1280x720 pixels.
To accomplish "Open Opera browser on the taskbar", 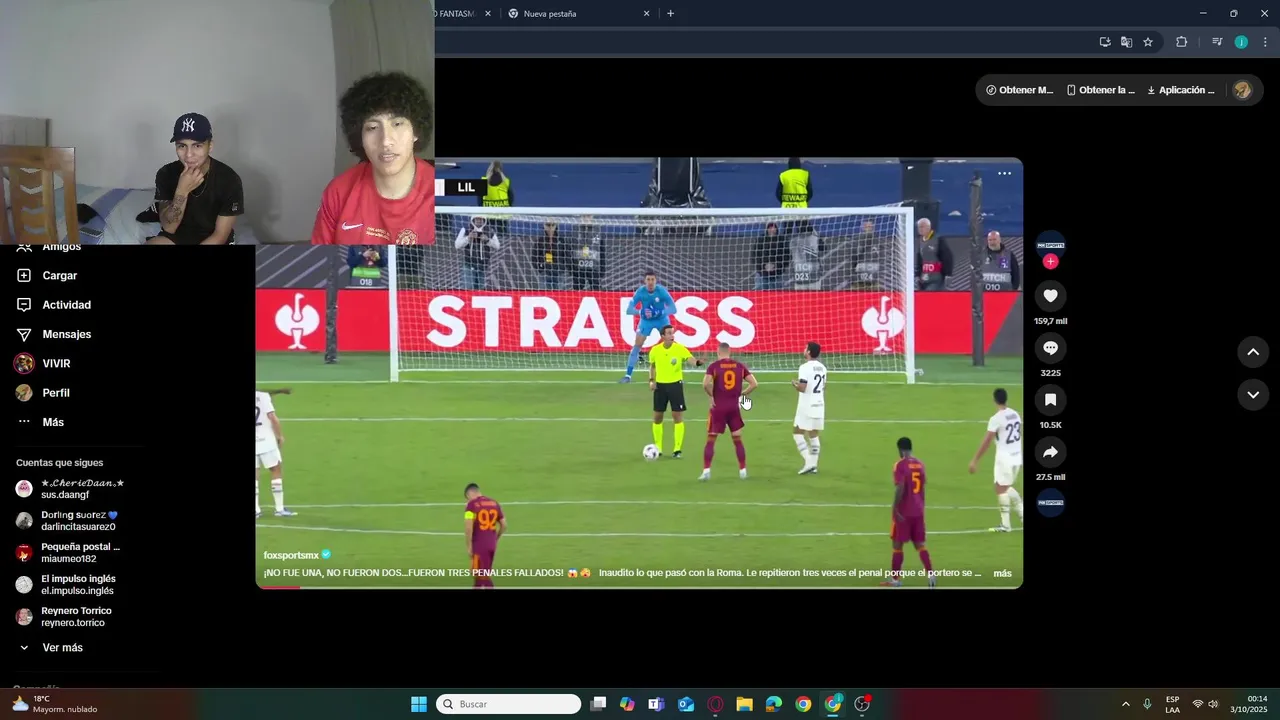I will point(715,704).
